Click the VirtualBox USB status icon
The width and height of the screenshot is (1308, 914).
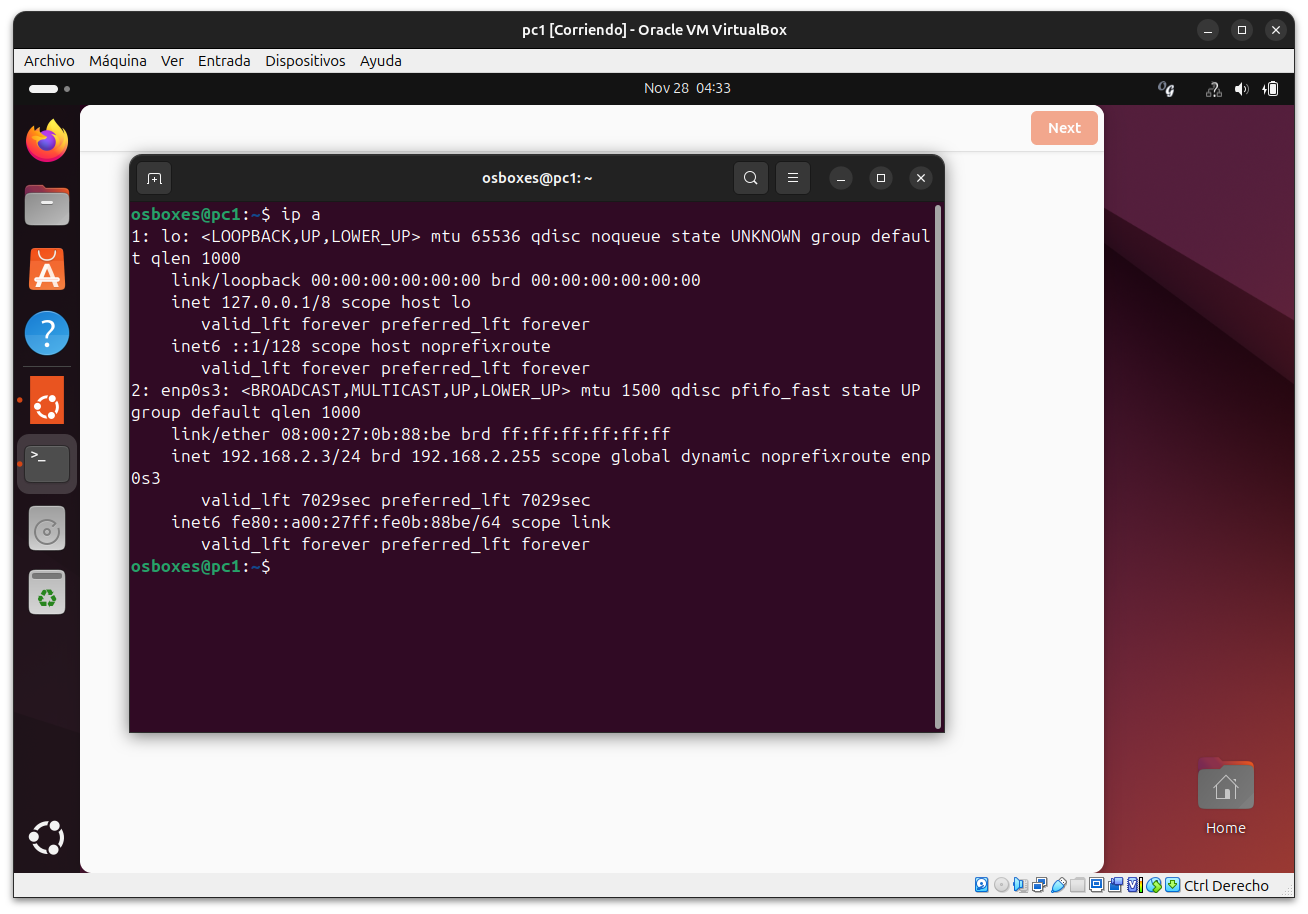coord(1059,885)
